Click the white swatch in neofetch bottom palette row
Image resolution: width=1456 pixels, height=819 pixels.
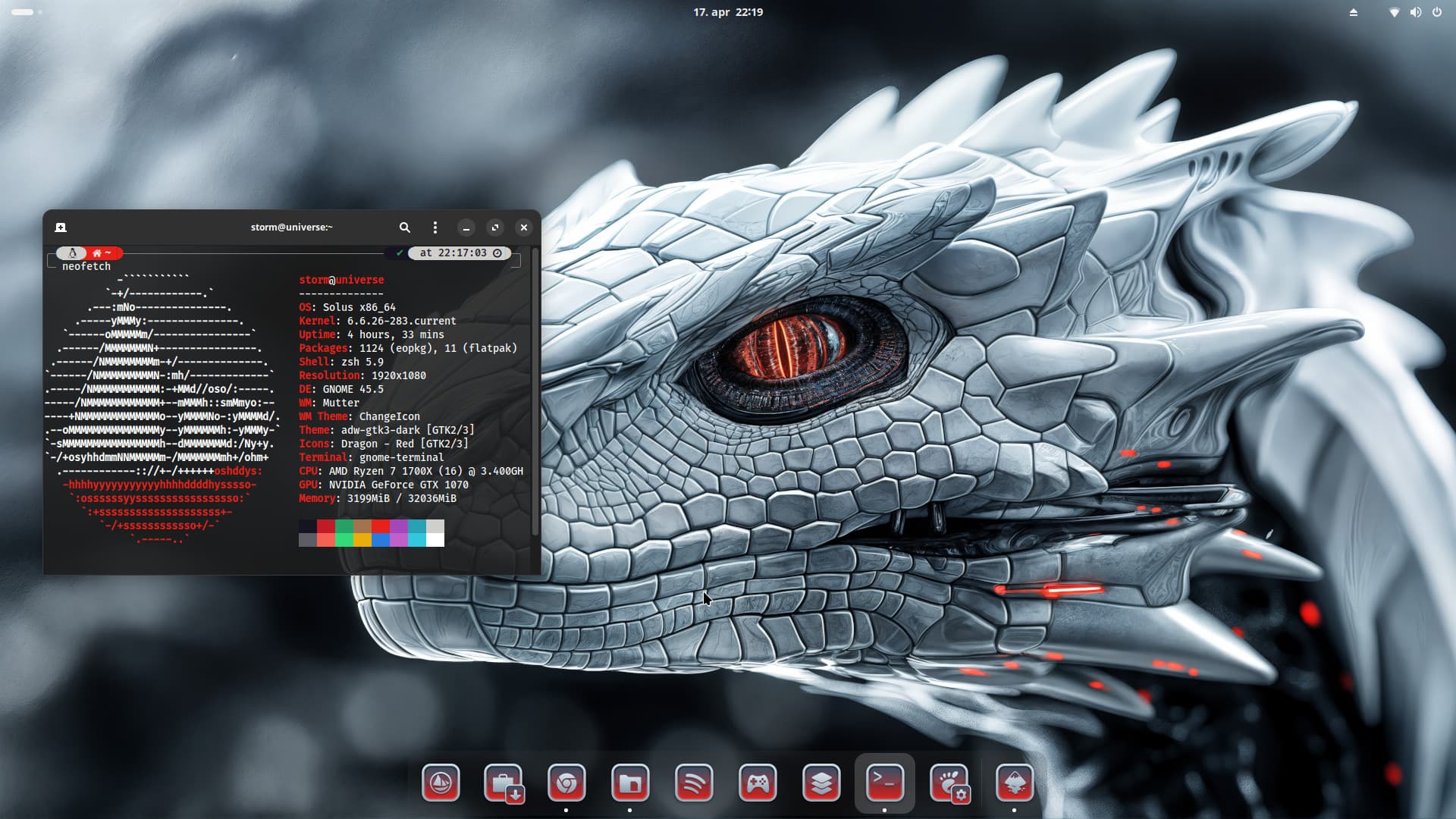point(435,540)
